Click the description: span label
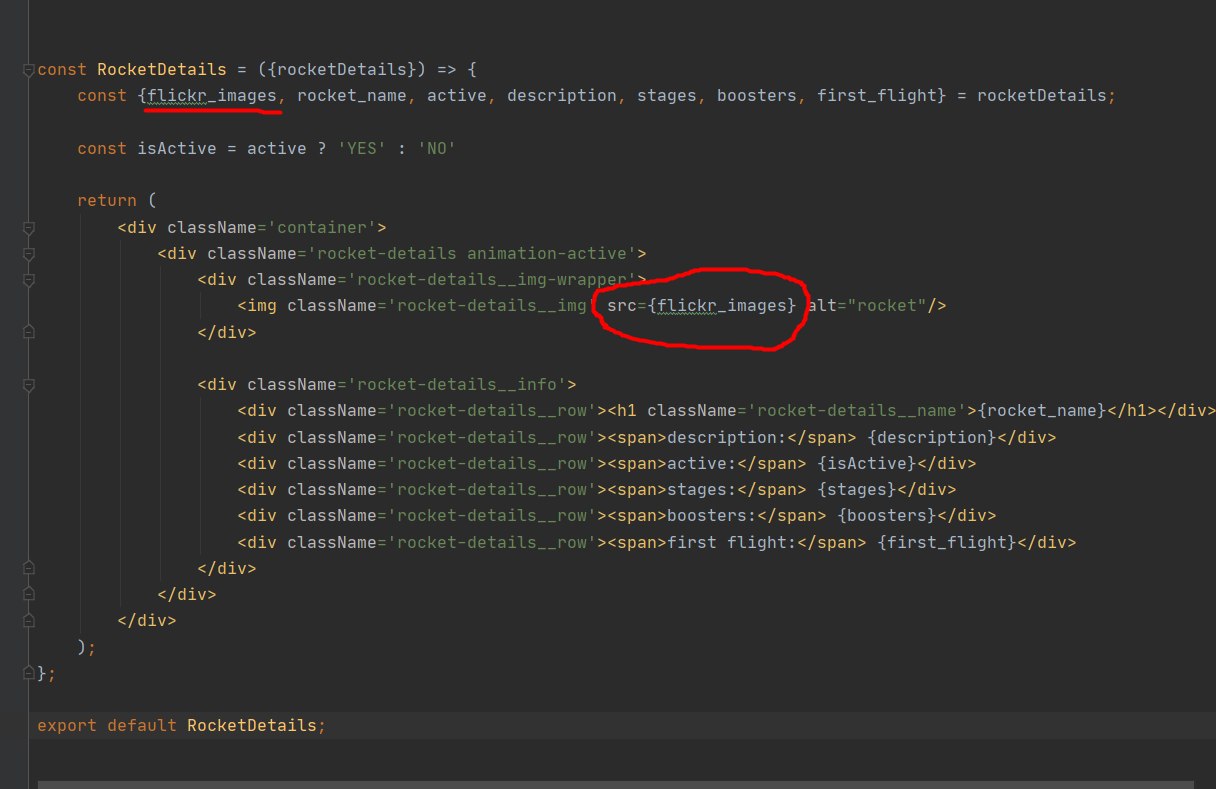Image resolution: width=1216 pixels, height=789 pixels. (727, 437)
